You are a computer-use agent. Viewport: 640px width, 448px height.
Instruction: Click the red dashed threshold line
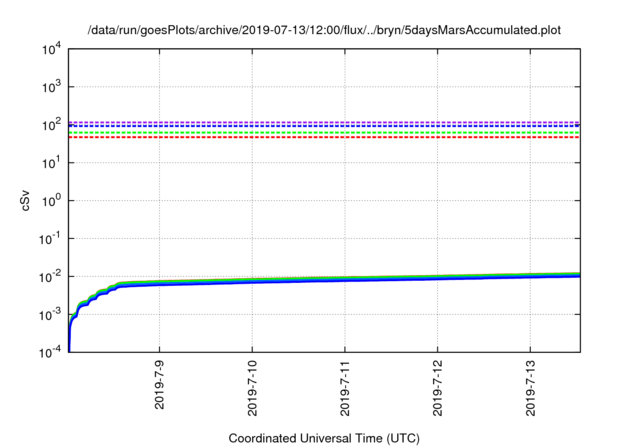[x=324, y=137]
